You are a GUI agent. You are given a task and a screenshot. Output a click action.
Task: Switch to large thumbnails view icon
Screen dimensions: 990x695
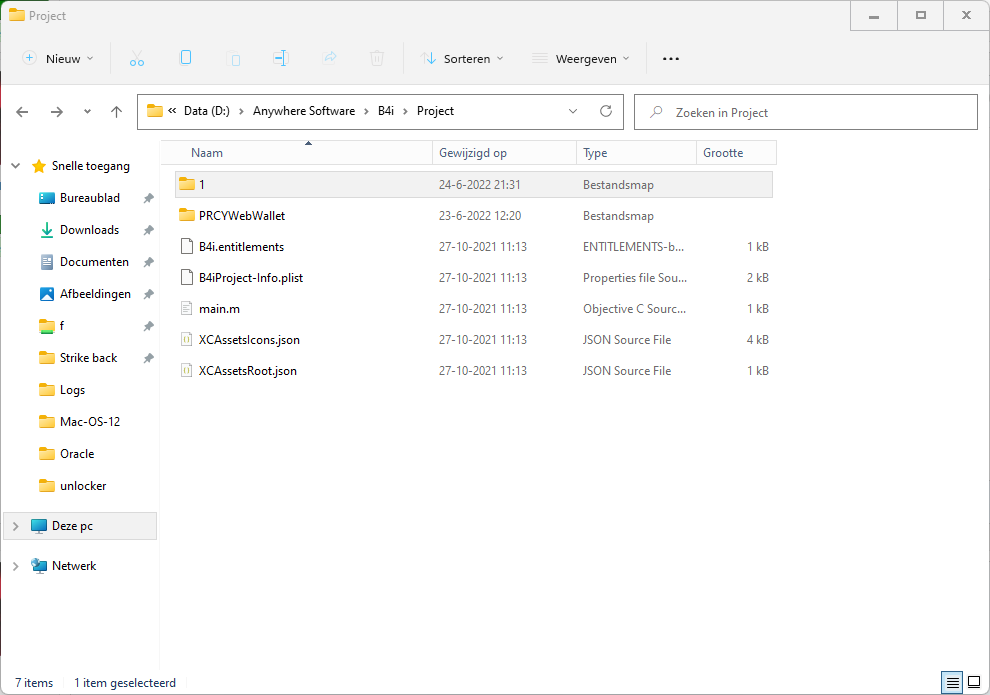coord(973,682)
